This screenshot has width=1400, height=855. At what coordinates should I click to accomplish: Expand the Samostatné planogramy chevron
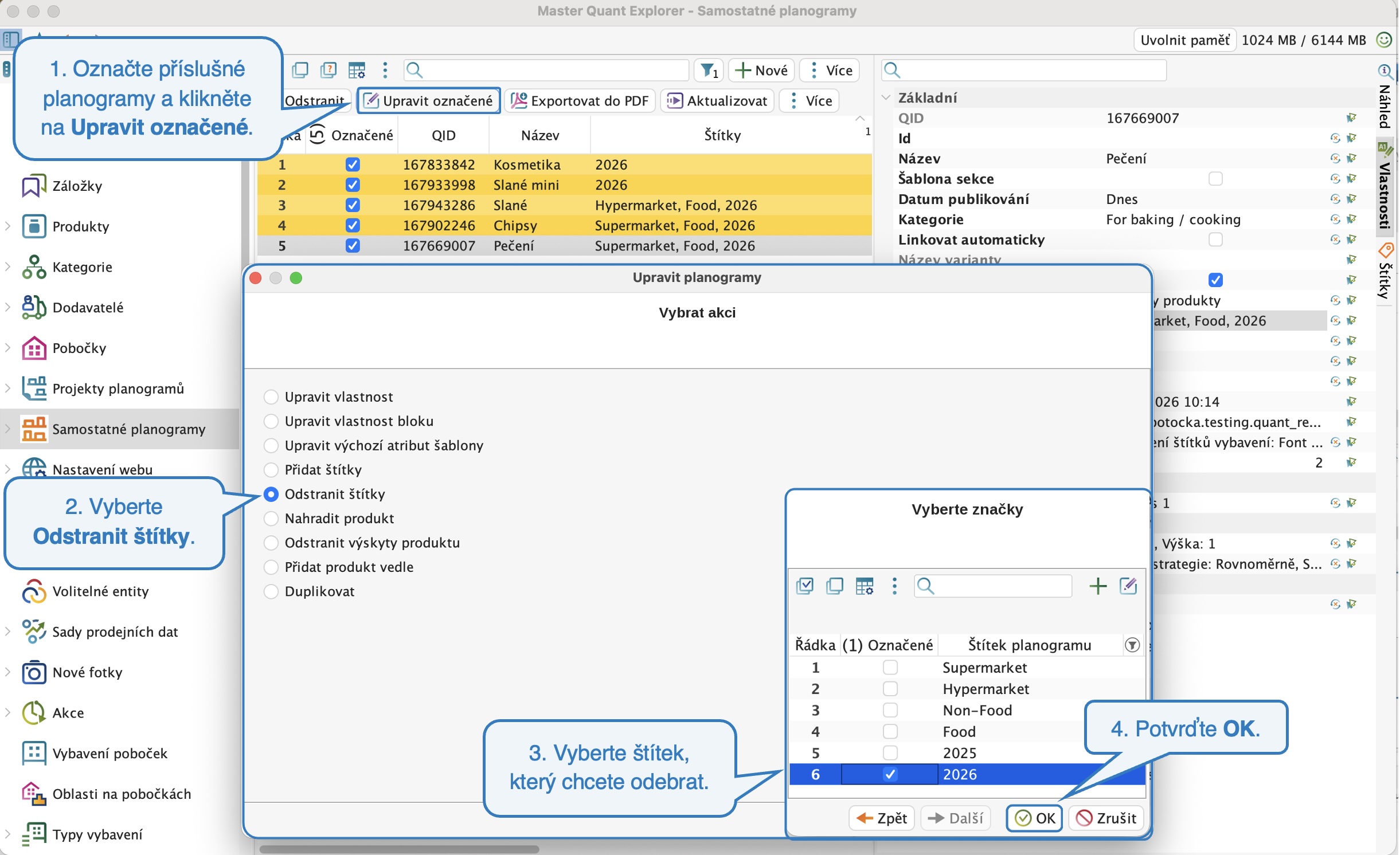[x=7, y=429]
